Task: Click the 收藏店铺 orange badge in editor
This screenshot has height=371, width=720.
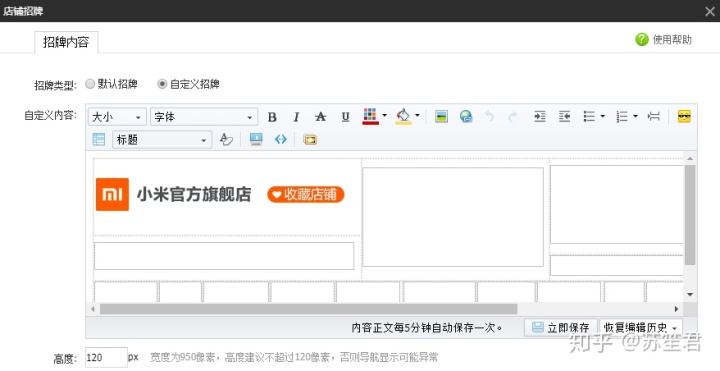Action: (x=306, y=194)
